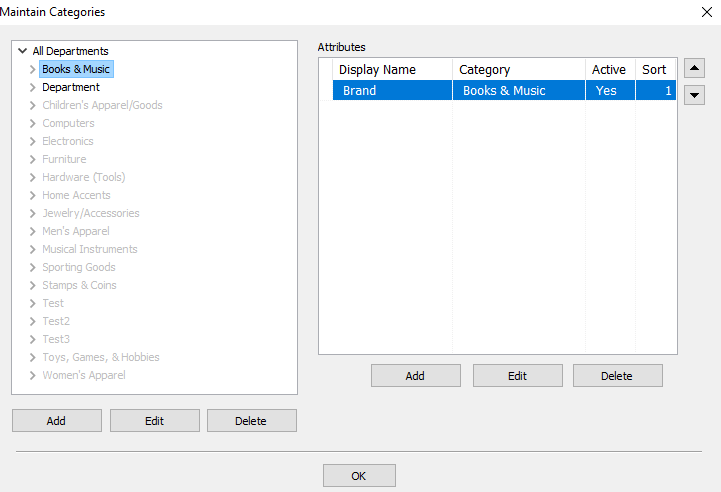The height and width of the screenshot is (492, 721).
Task: Expand the Musical Instruments chevron
Action: point(32,249)
